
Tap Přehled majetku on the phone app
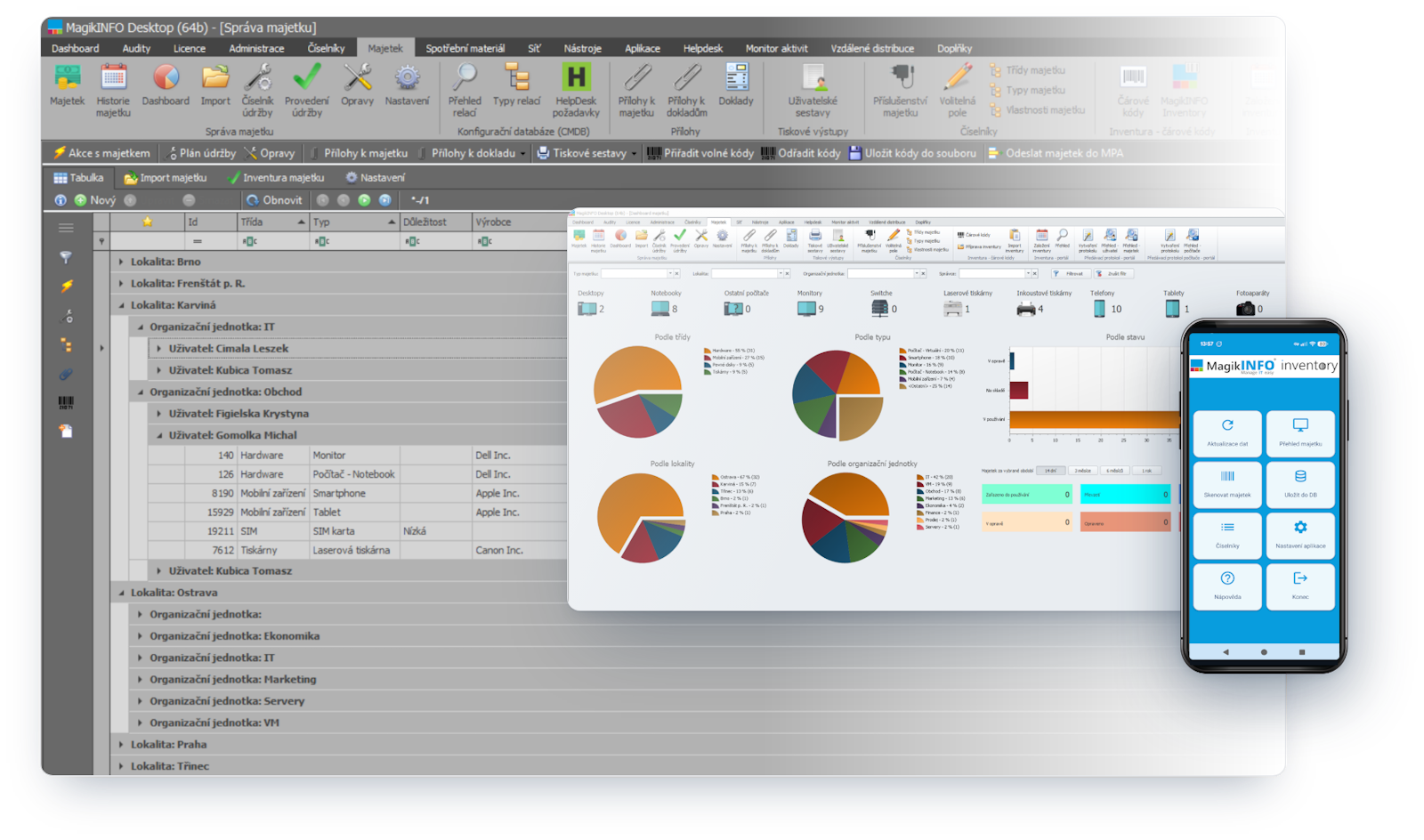(1300, 432)
